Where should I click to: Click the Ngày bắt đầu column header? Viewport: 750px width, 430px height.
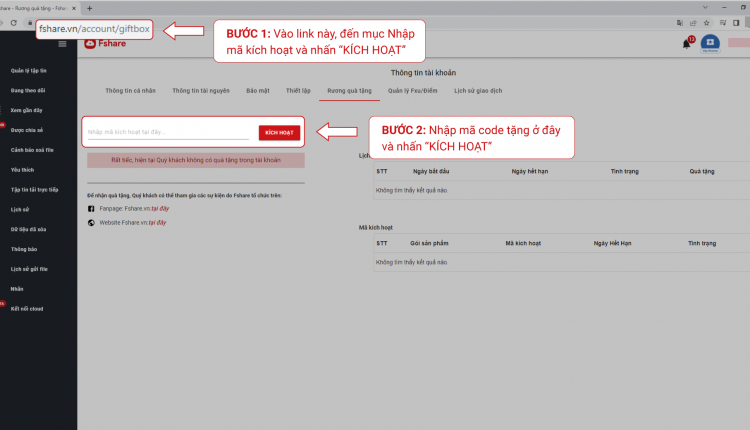431,171
